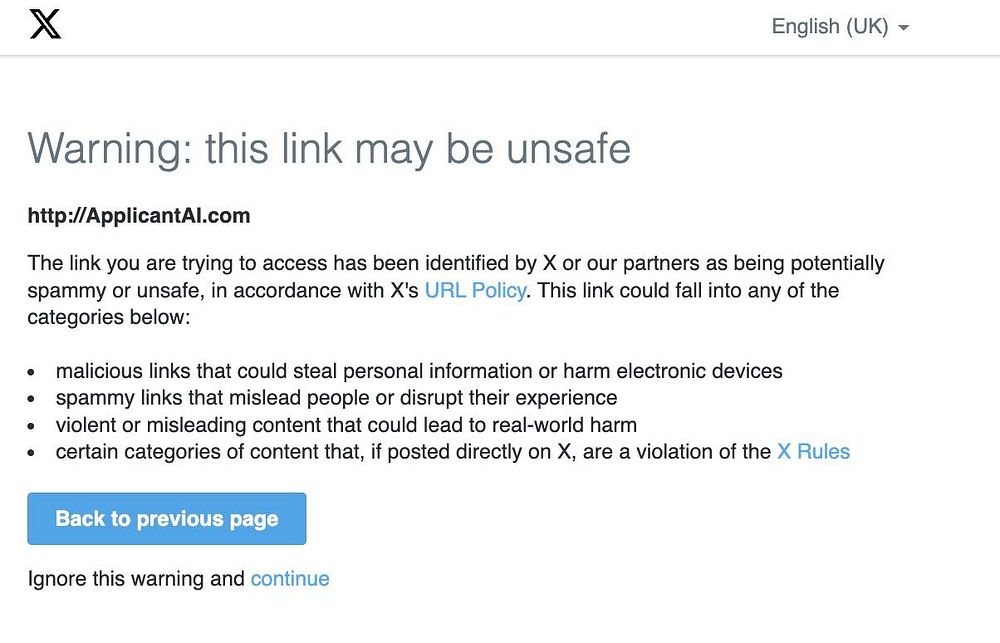This screenshot has width=1000, height=643.
Task: Click the empty header bar beside the X logo
Action: (400, 27)
